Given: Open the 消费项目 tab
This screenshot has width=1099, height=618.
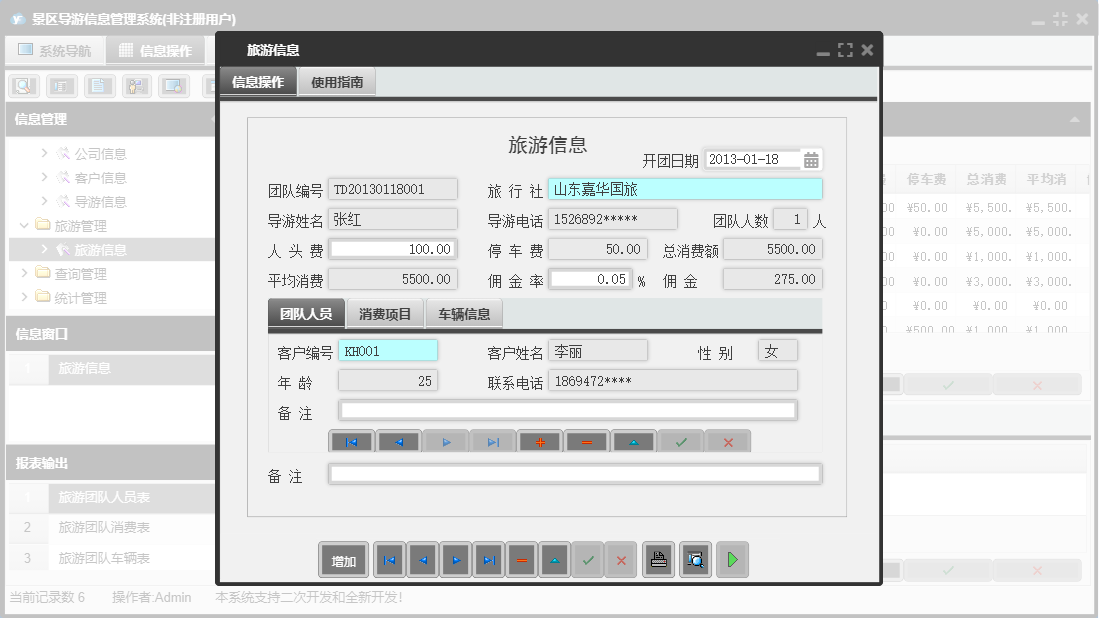Looking at the screenshot, I should 385,314.
